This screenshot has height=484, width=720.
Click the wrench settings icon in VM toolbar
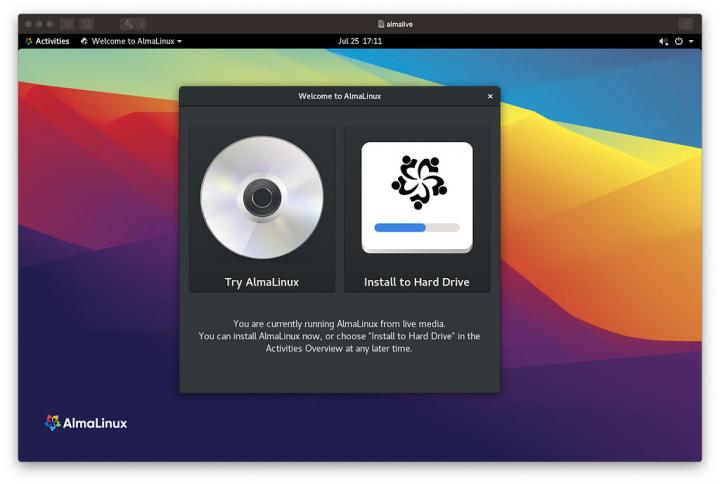(129, 23)
